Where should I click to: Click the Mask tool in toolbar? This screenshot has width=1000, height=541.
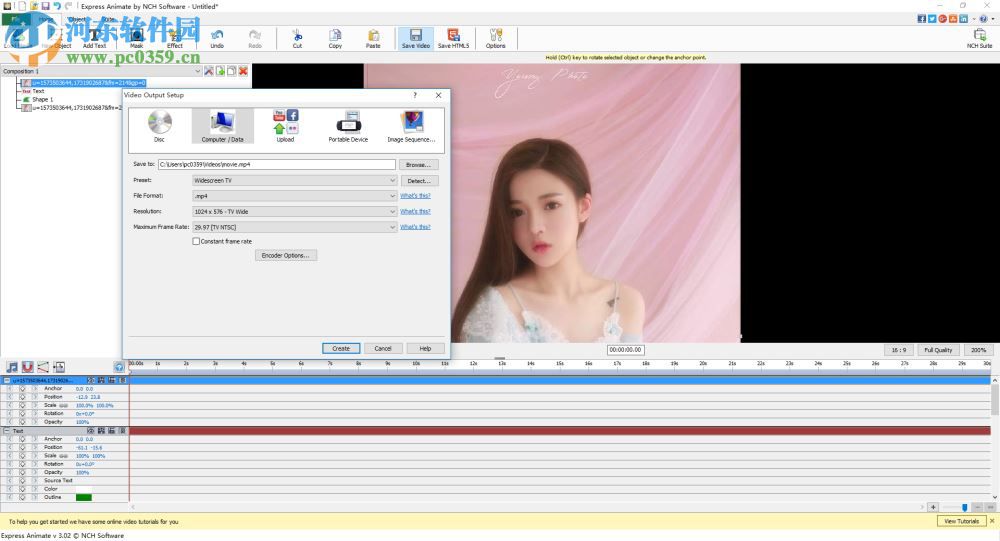(136, 38)
